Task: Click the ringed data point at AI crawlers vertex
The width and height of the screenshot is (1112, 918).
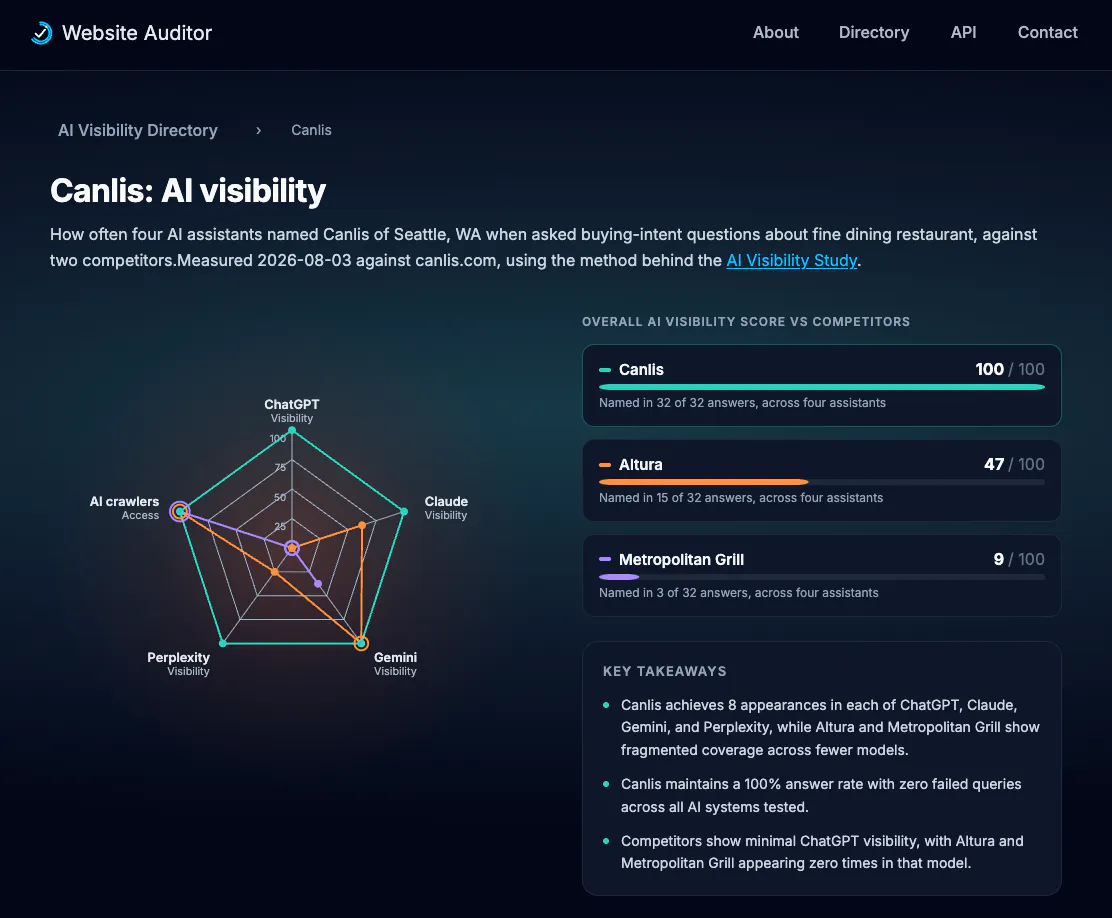Action: tap(180, 511)
